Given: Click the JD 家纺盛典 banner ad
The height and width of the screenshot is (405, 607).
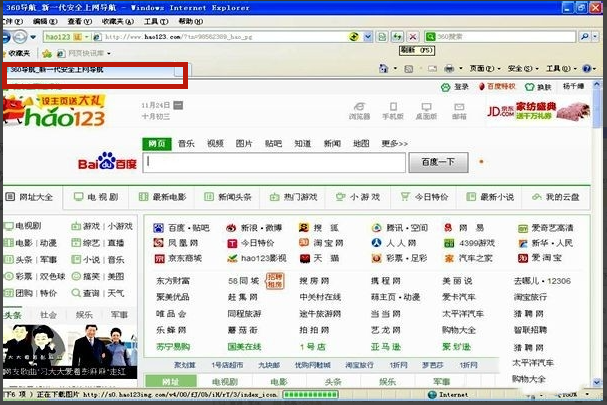Looking at the screenshot, I should (x=538, y=111).
